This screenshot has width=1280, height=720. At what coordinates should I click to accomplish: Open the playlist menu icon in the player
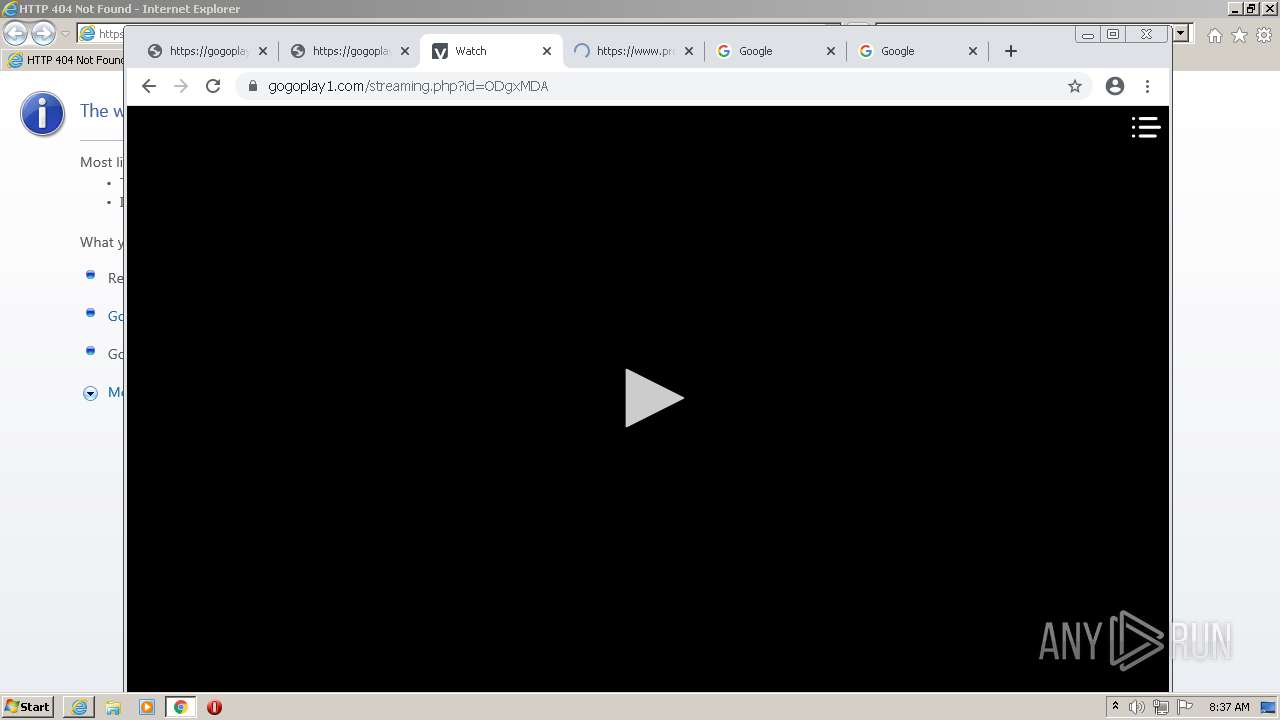(1146, 127)
